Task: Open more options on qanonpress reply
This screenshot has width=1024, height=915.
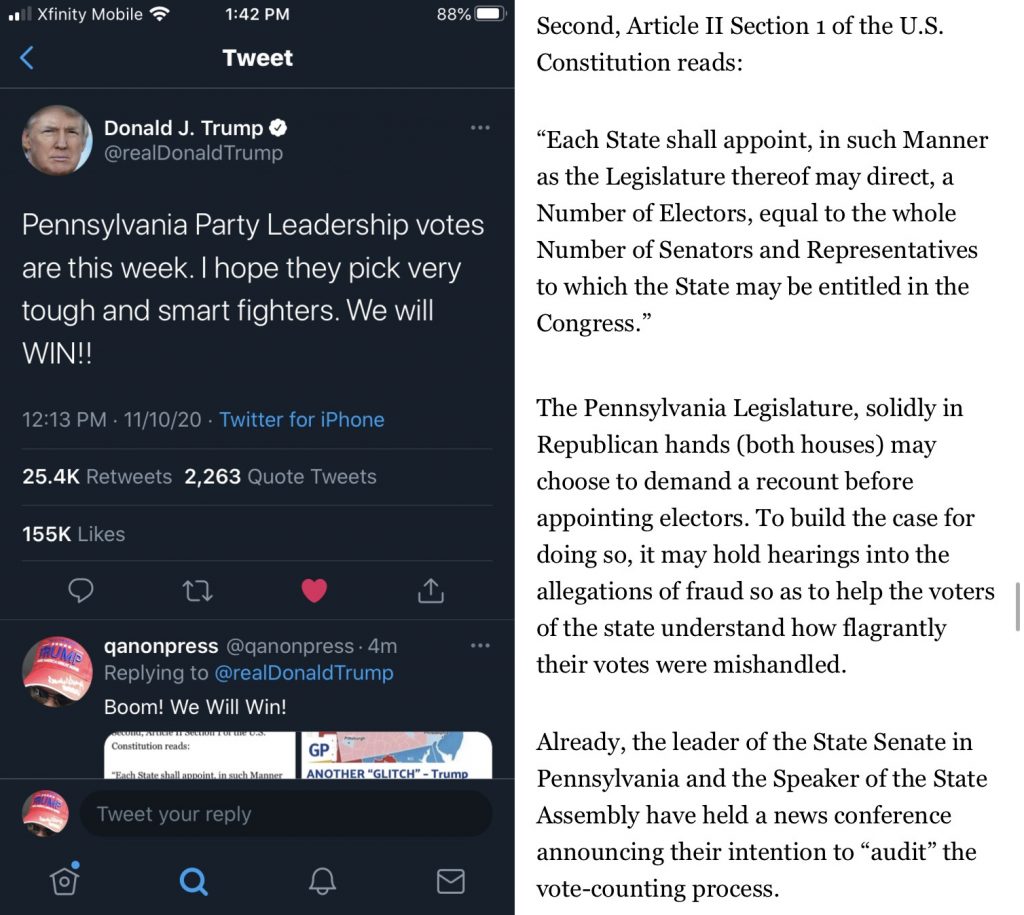Action: (480, 646)
